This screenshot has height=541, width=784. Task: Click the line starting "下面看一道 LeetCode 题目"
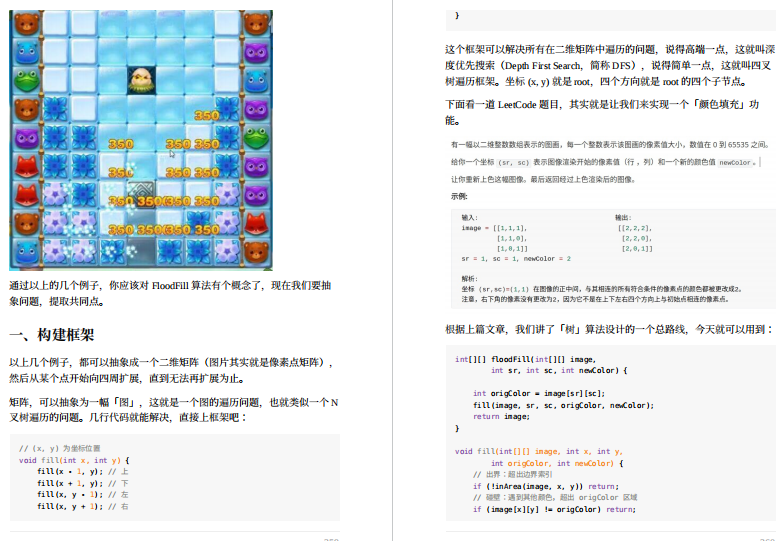coord(602,104)
